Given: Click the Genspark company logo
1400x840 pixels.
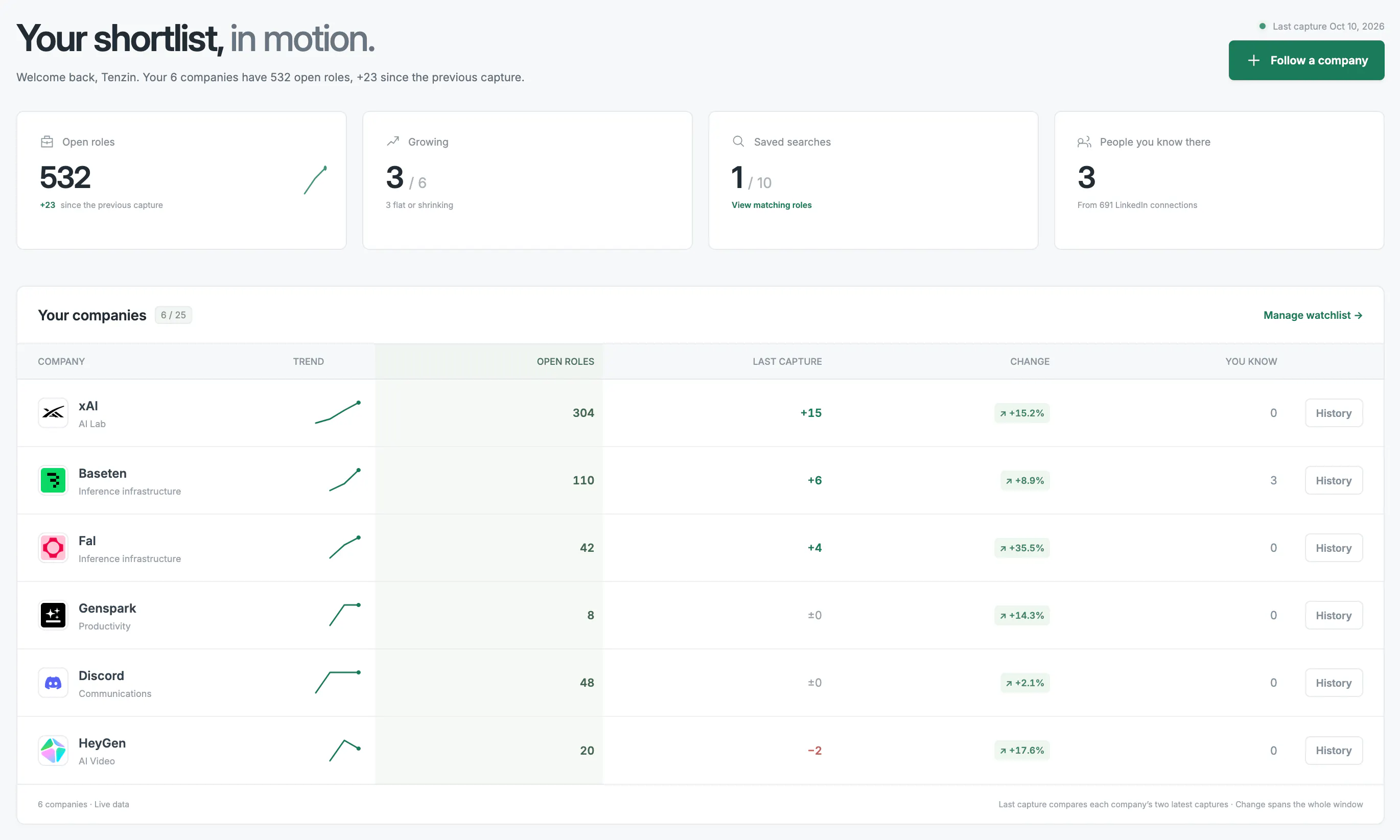Looking at the screenshot, I should 53,615.
